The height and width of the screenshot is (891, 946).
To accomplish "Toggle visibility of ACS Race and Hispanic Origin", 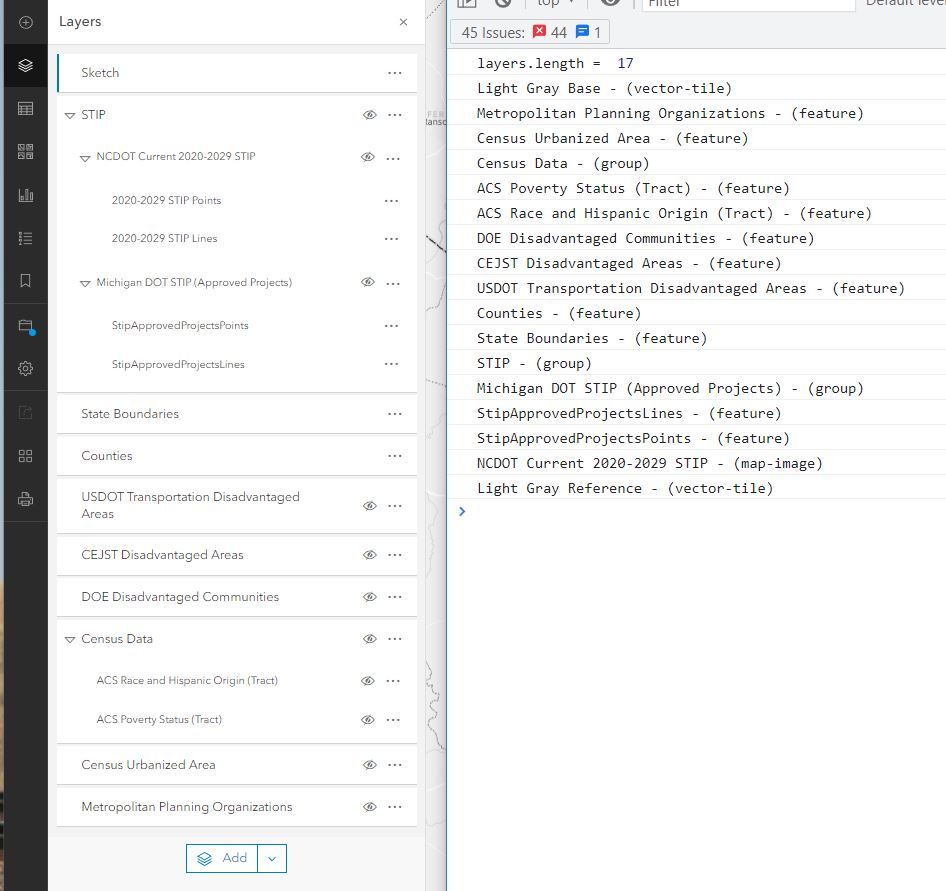I will [x=368, y=680].
